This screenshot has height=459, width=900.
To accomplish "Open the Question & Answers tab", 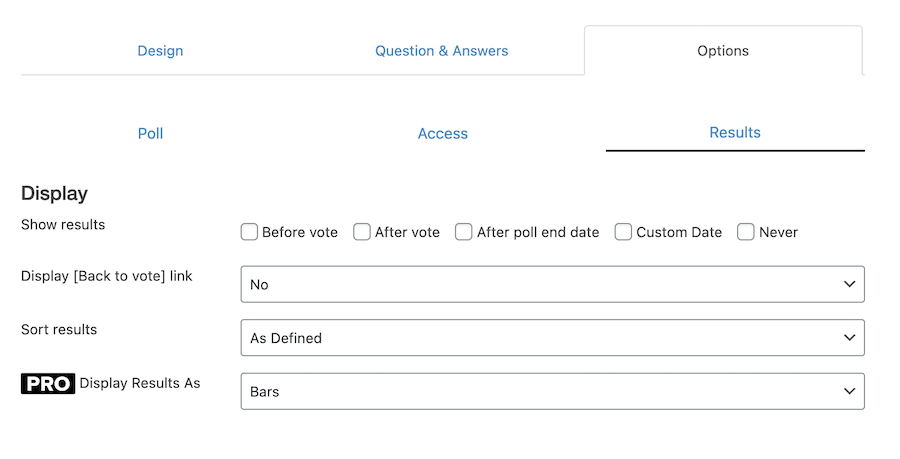I will pos(441,50).
